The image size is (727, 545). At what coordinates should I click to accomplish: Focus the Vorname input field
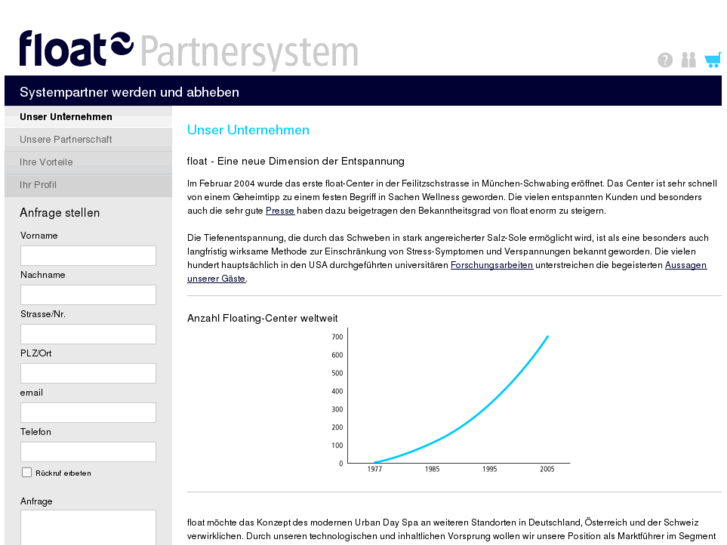tap(88, 256)
